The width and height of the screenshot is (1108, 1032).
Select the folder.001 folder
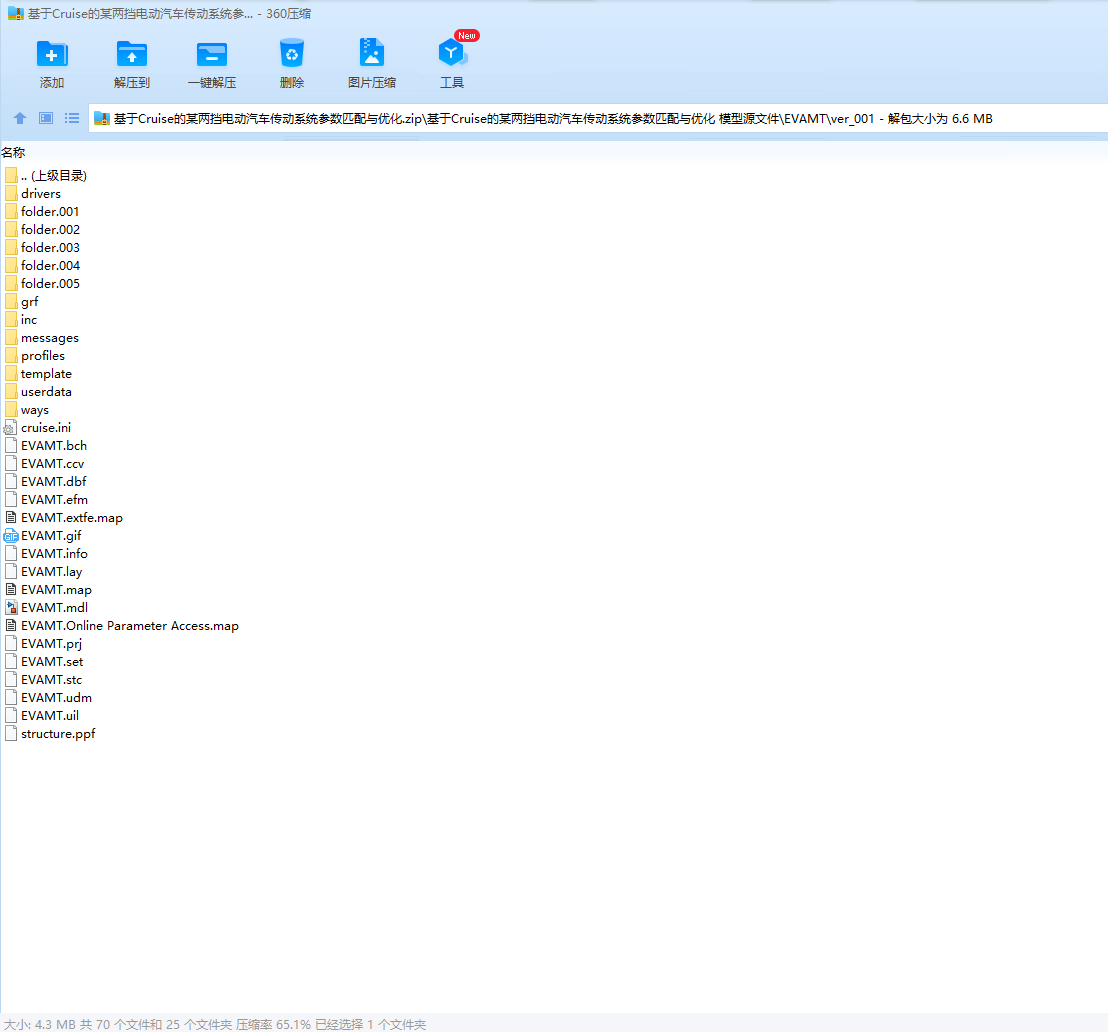point(42,211)
